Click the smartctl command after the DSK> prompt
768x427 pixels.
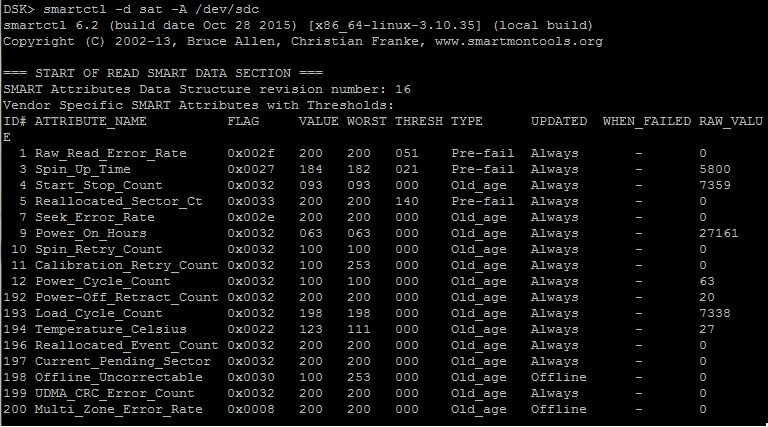tap(146, 9)
